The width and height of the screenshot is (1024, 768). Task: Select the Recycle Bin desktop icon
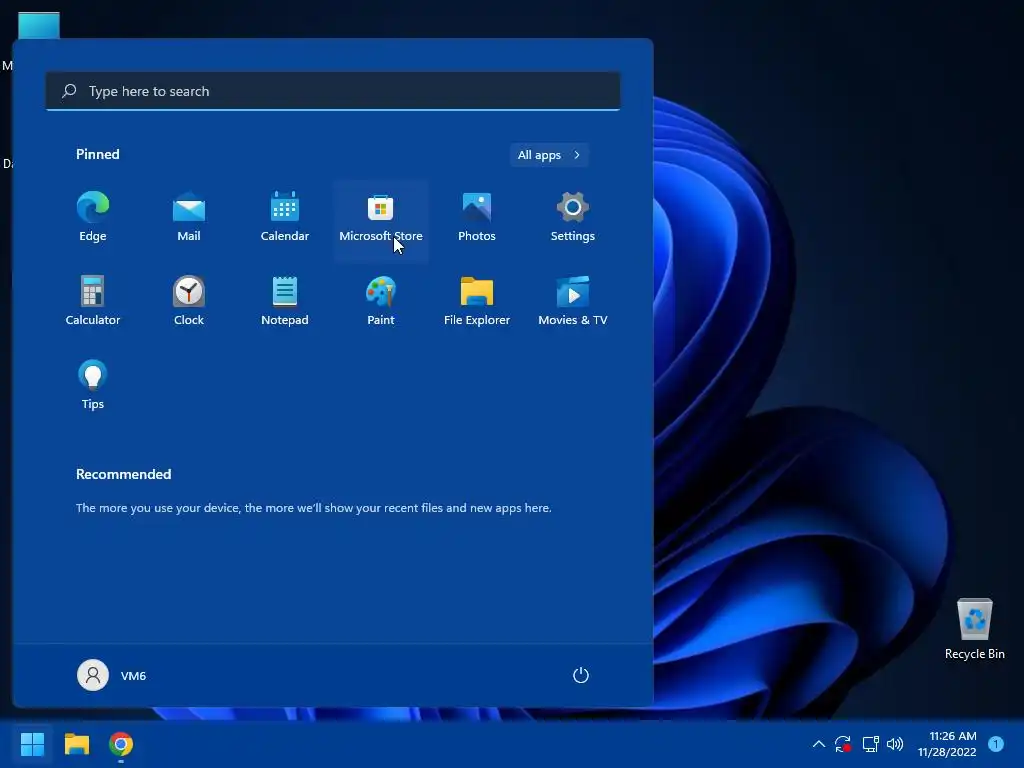pos(974,629)
